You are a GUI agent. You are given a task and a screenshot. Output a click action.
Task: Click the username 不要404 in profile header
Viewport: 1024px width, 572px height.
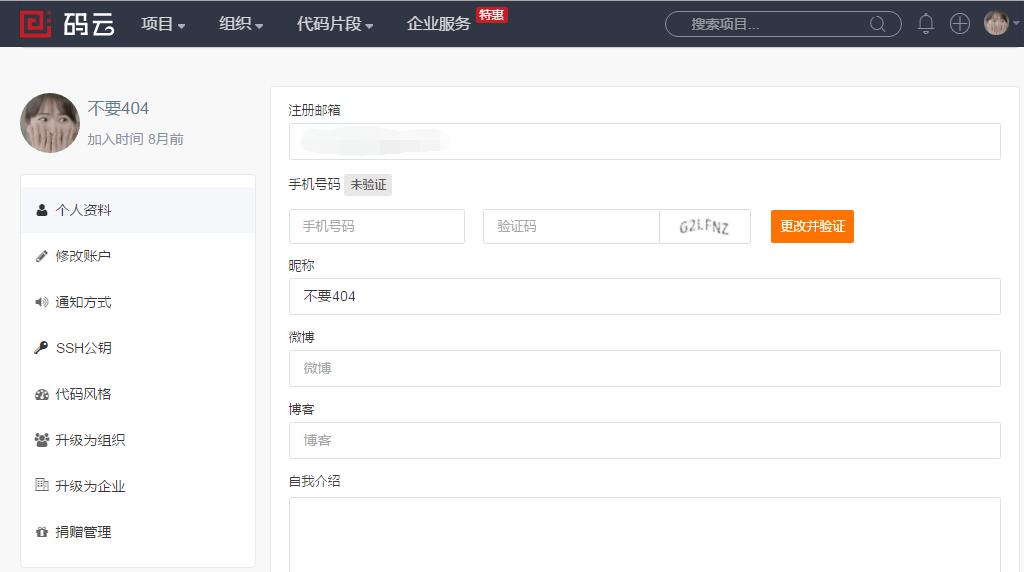coord(118,108)
